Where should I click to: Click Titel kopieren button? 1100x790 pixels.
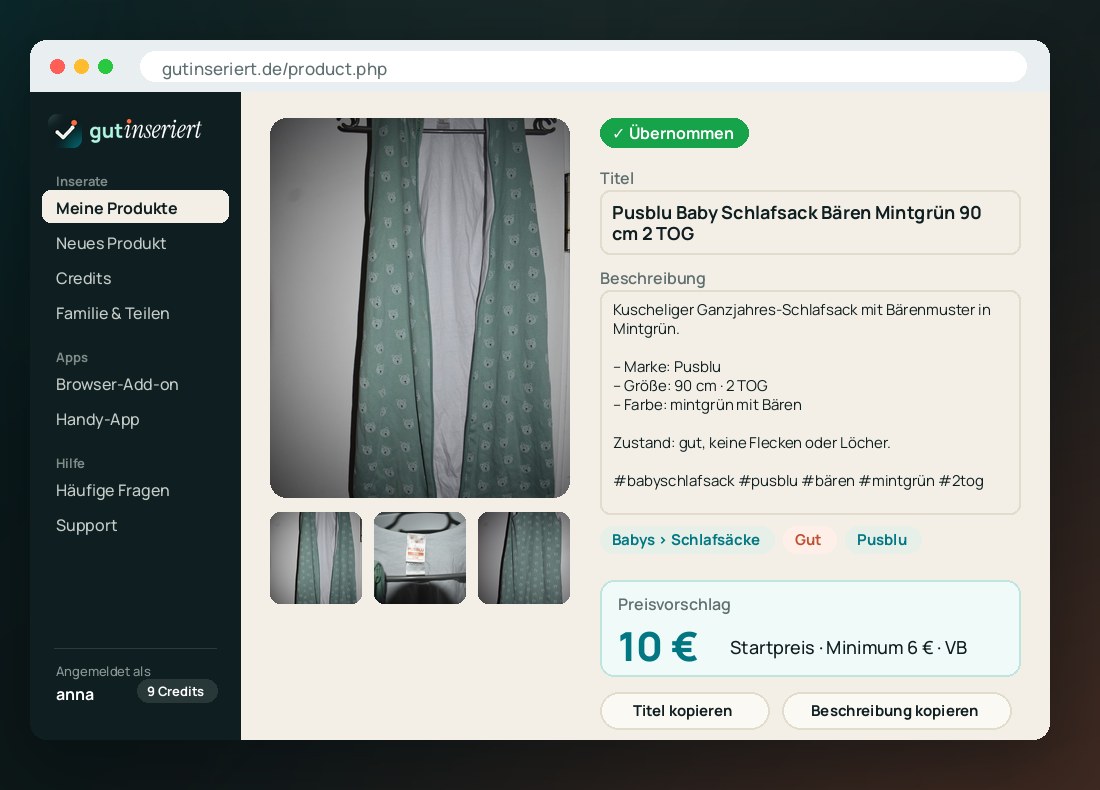click(684, 711)
